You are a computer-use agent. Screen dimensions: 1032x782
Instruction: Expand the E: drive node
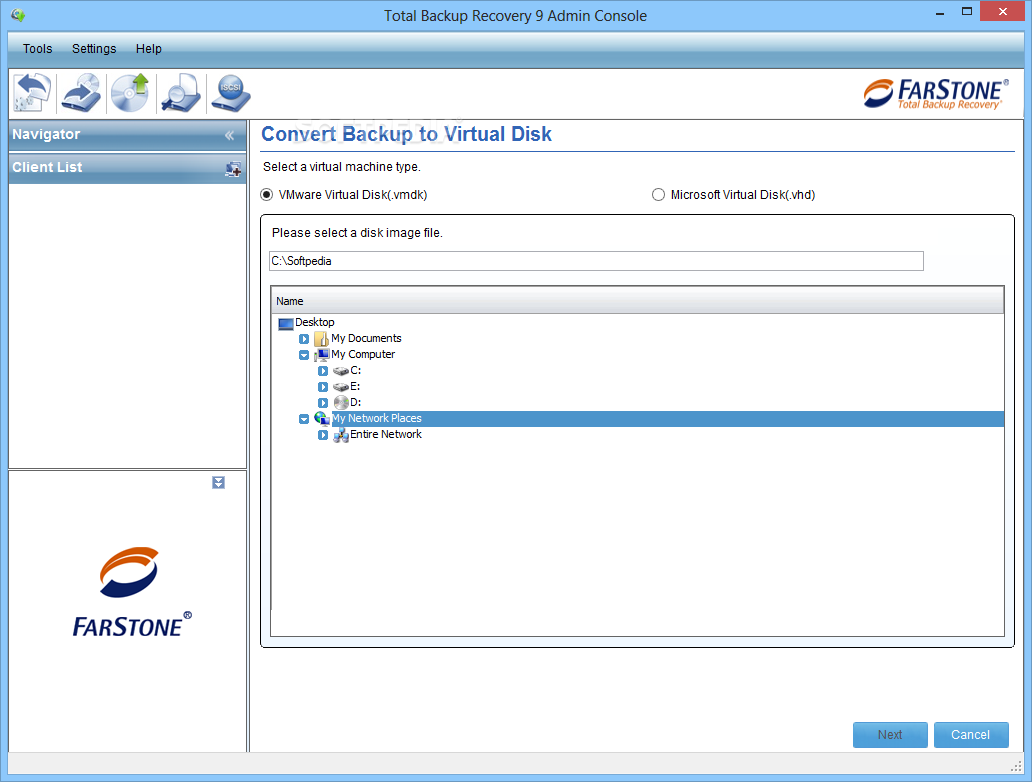[322, 387]
